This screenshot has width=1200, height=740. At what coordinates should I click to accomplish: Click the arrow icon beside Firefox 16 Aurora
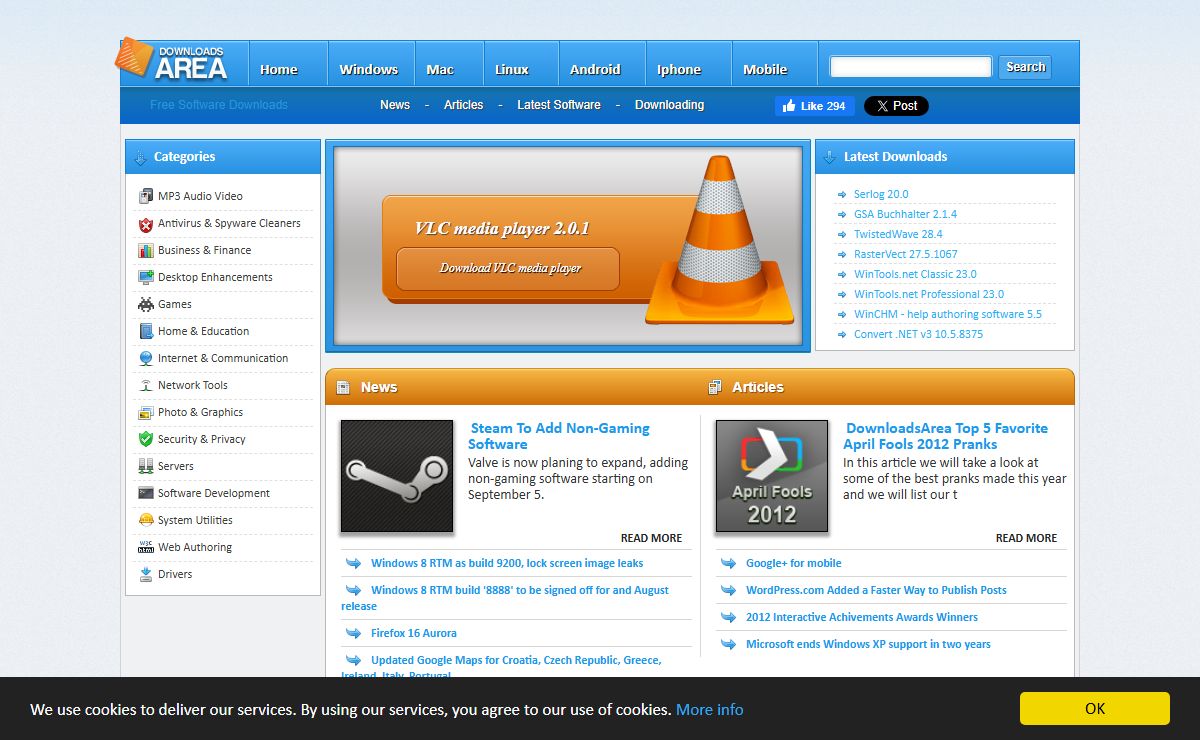click(x=353, y=633)
